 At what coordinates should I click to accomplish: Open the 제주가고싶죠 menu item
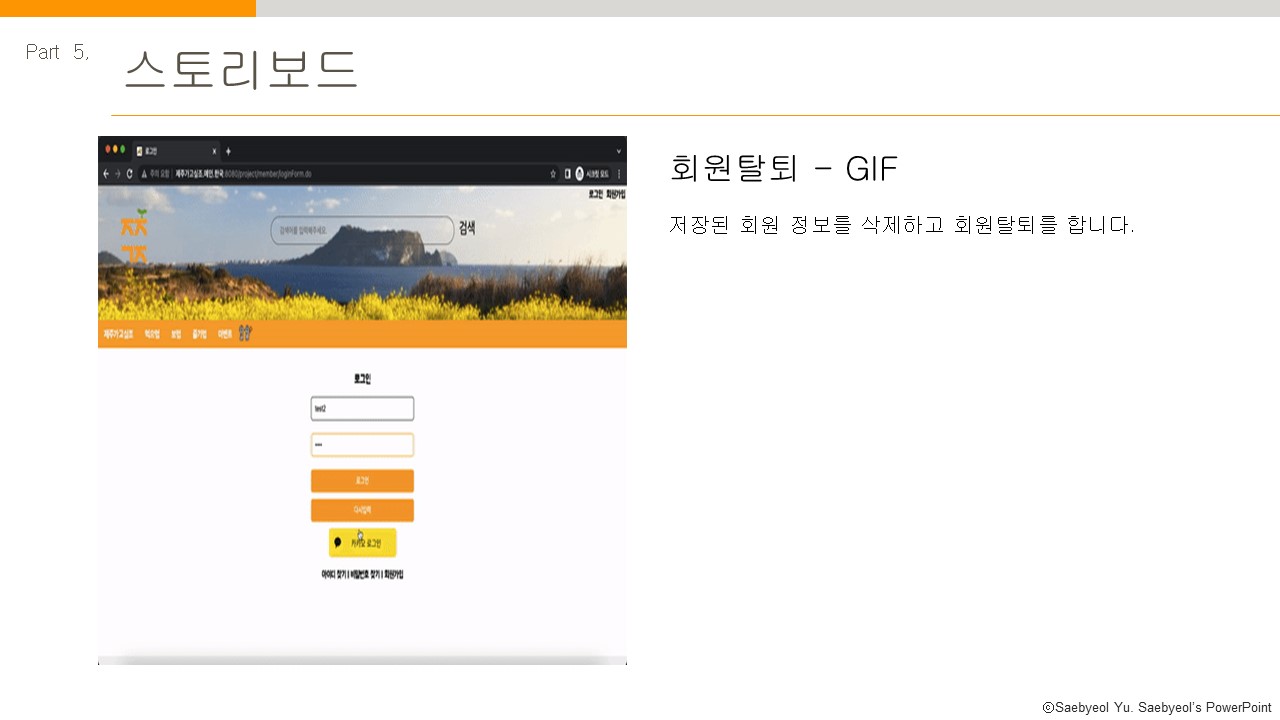tap(118, 334)
